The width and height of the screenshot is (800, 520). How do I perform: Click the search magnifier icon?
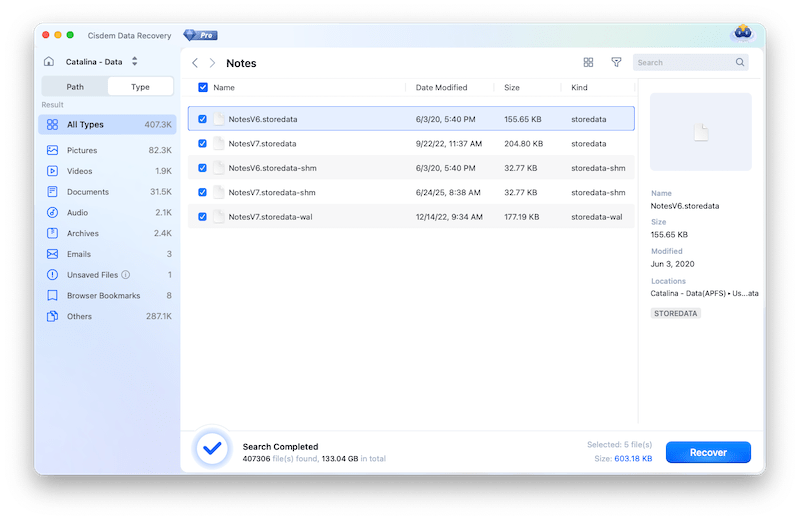(740, 62)
